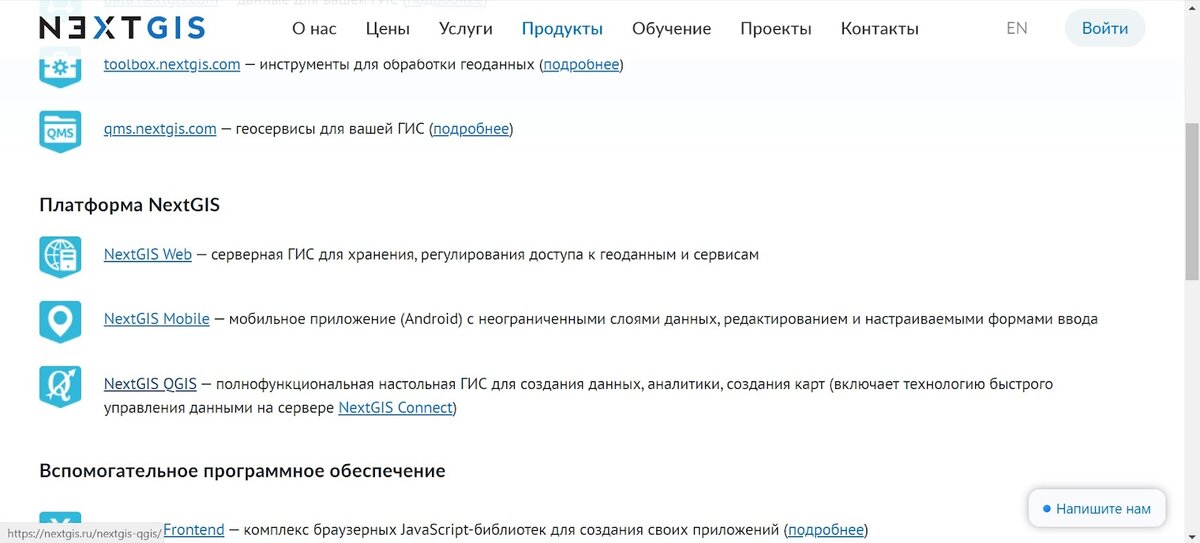Click the NextGIS QGIS icon
This screenshot has width=1200, height=543.
coord(60,386)
